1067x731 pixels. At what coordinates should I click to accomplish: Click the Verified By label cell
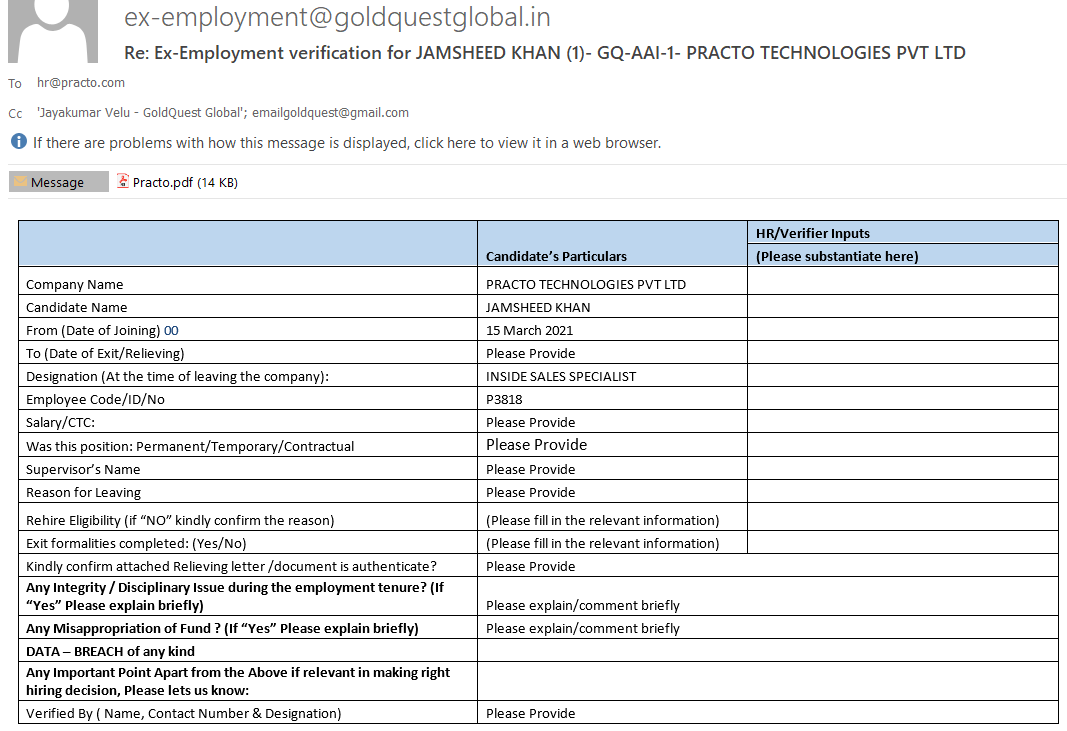click(248, 713)
